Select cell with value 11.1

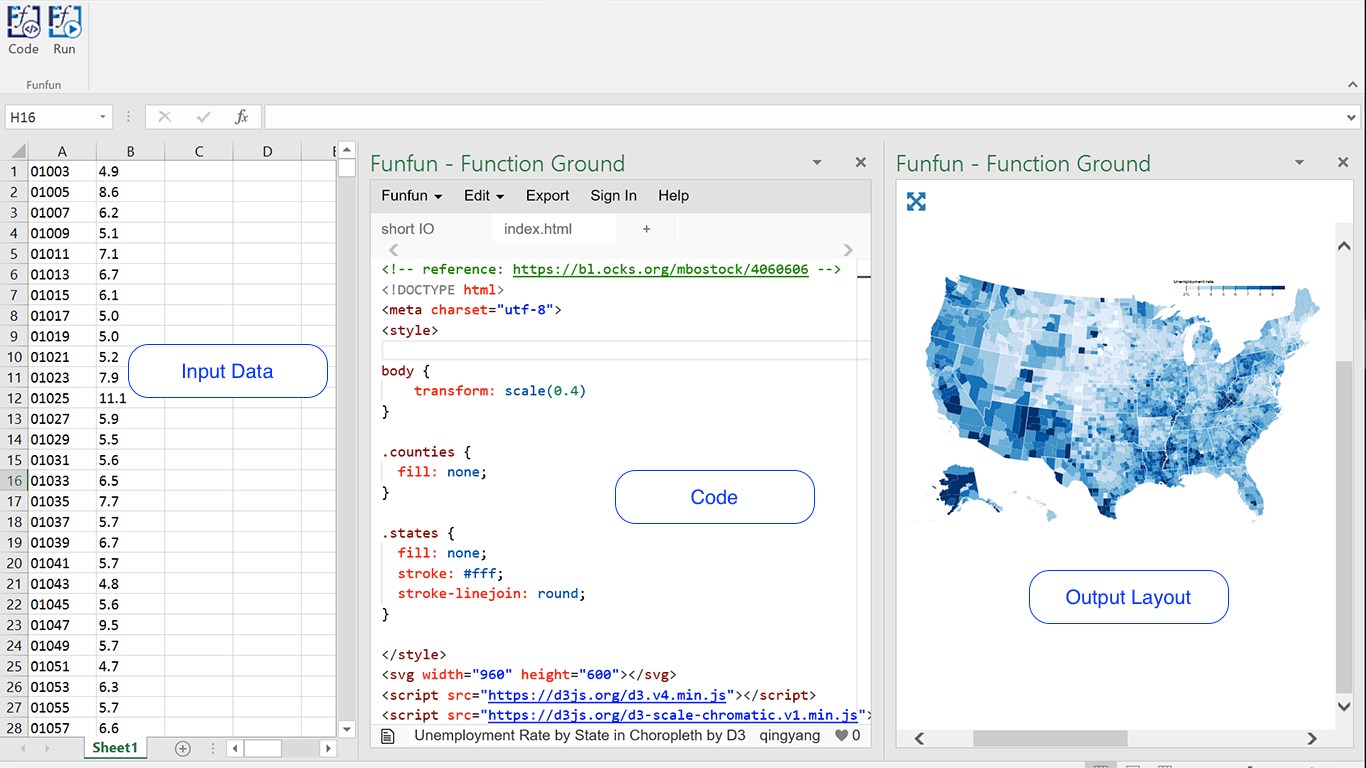[x=130, y=398]
